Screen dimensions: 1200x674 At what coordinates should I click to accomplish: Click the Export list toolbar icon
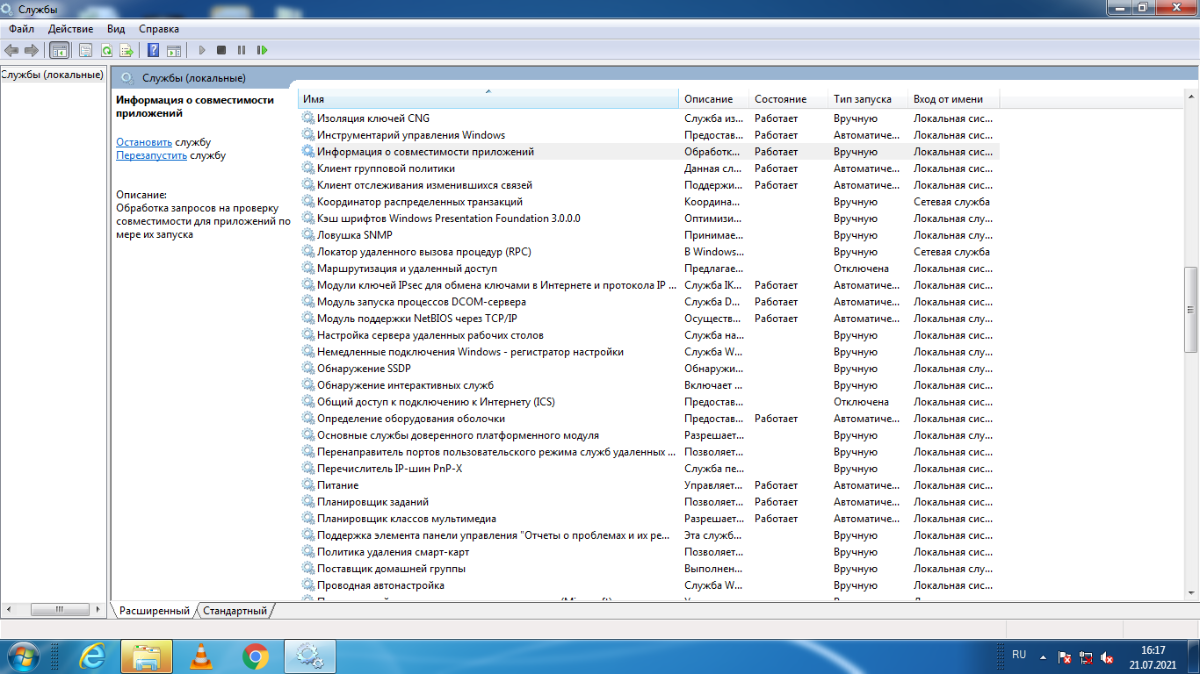point(126,50)
